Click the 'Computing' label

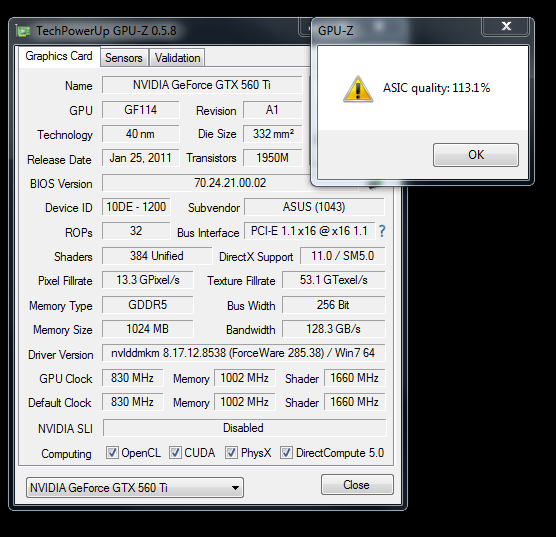point(66,454)
